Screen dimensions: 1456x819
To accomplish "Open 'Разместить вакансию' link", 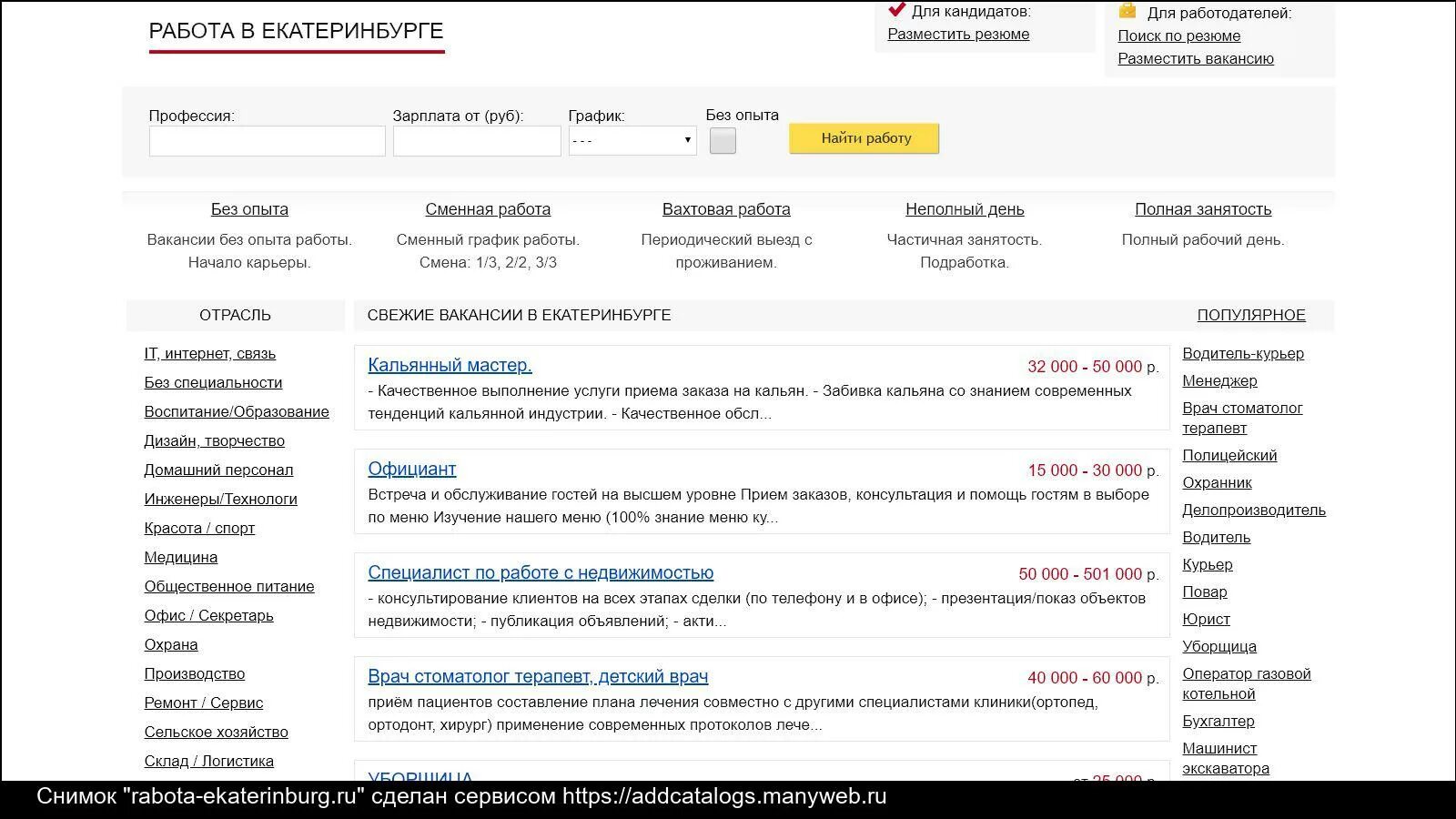I will 1195,59.
